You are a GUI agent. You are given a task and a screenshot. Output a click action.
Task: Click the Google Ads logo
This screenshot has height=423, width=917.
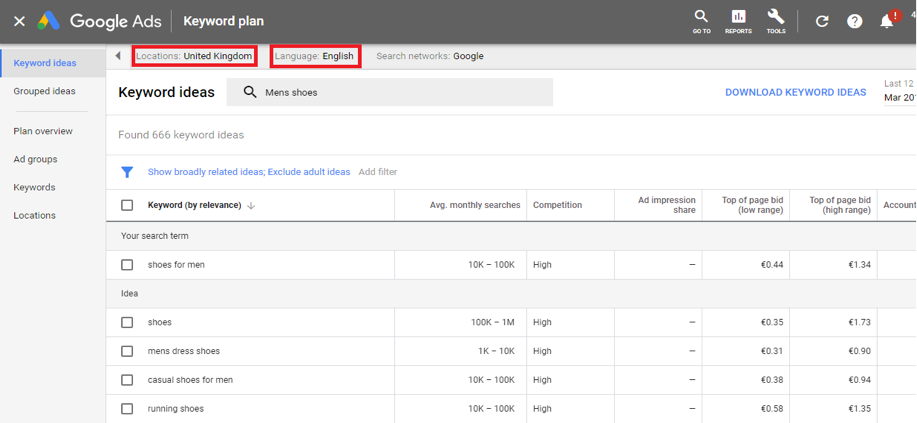tap(49, 22)
